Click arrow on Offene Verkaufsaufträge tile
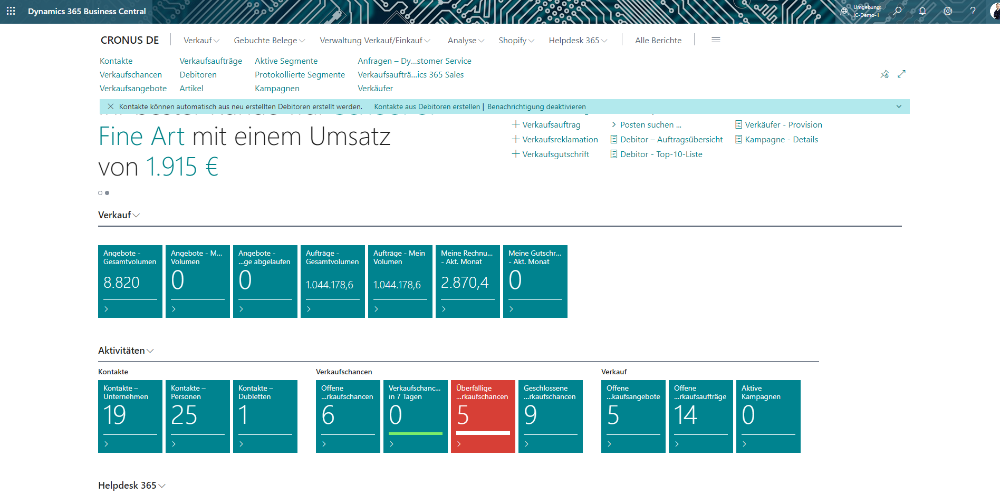This screenshot has height=495, width=1000. [676, 444]
